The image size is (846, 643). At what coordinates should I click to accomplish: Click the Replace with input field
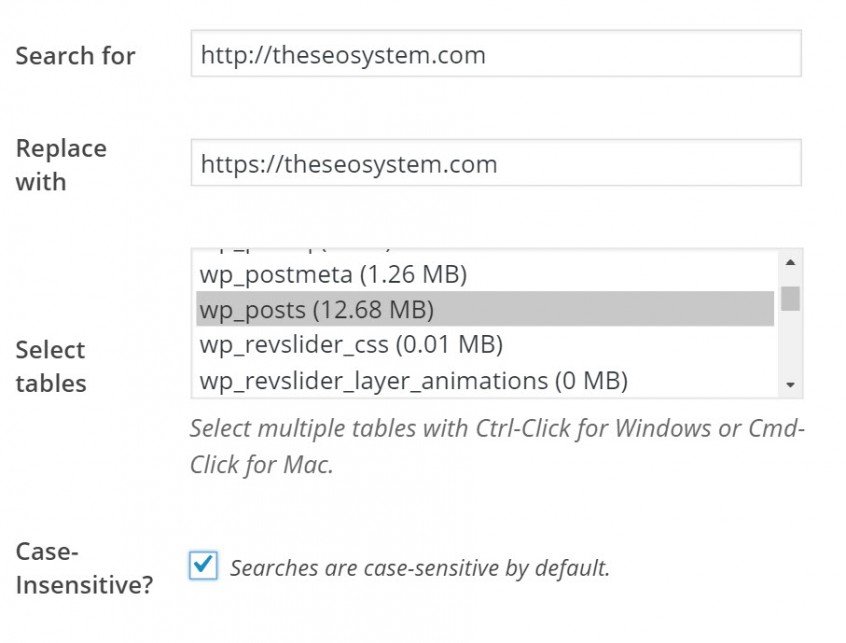pyautogui.click(x=495, y=162)
